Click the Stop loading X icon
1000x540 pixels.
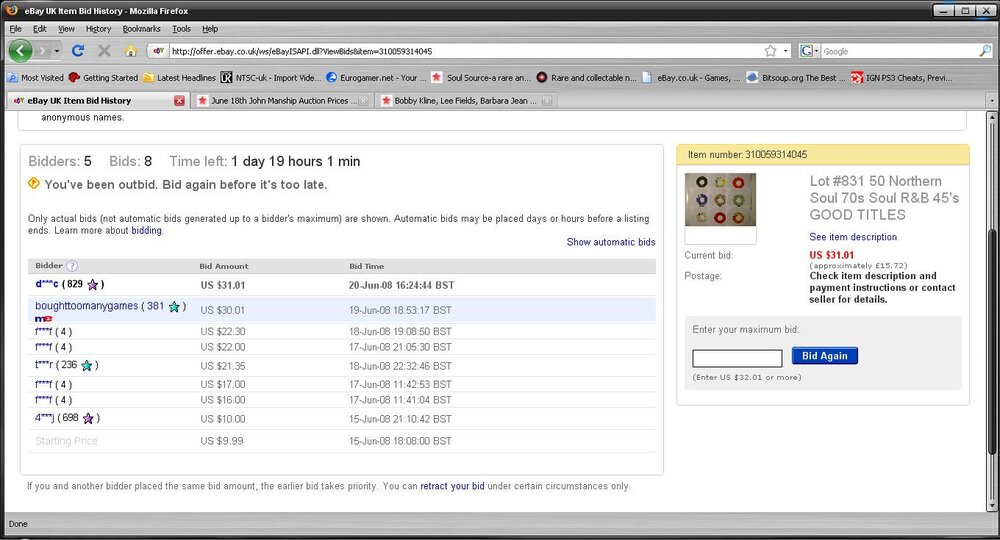(x=104, y=50)
